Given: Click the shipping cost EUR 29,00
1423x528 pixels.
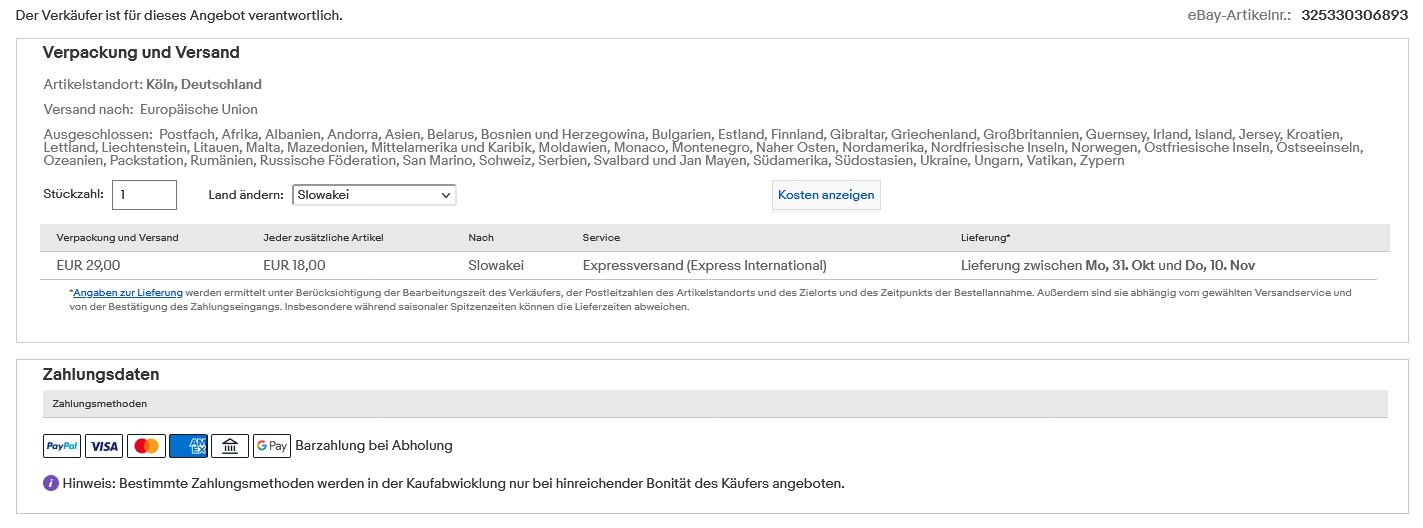Looking at the screenshot, I should 88,266.
